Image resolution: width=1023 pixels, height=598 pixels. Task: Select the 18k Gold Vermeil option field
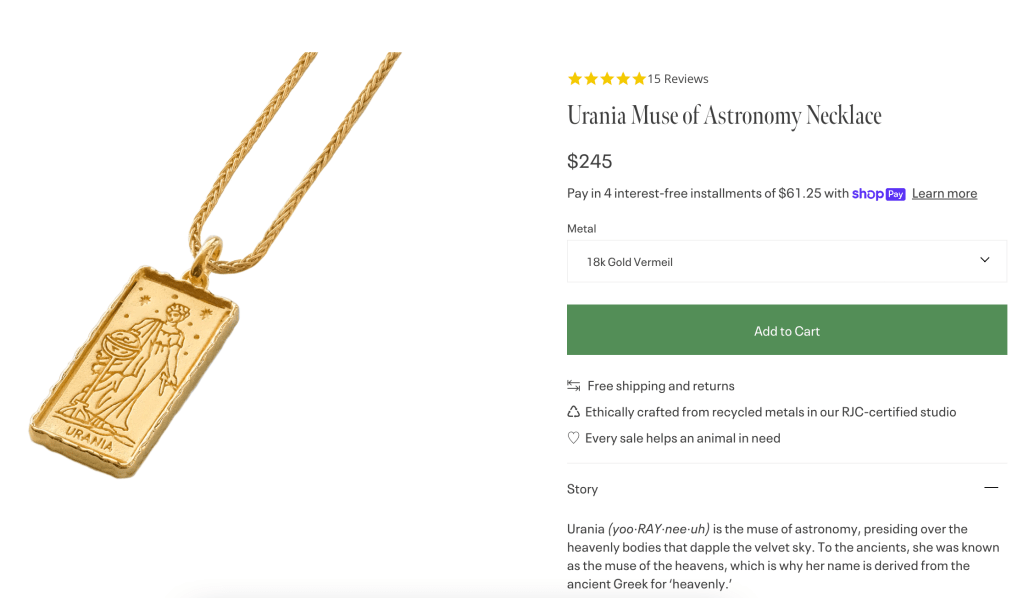(700, 261)
